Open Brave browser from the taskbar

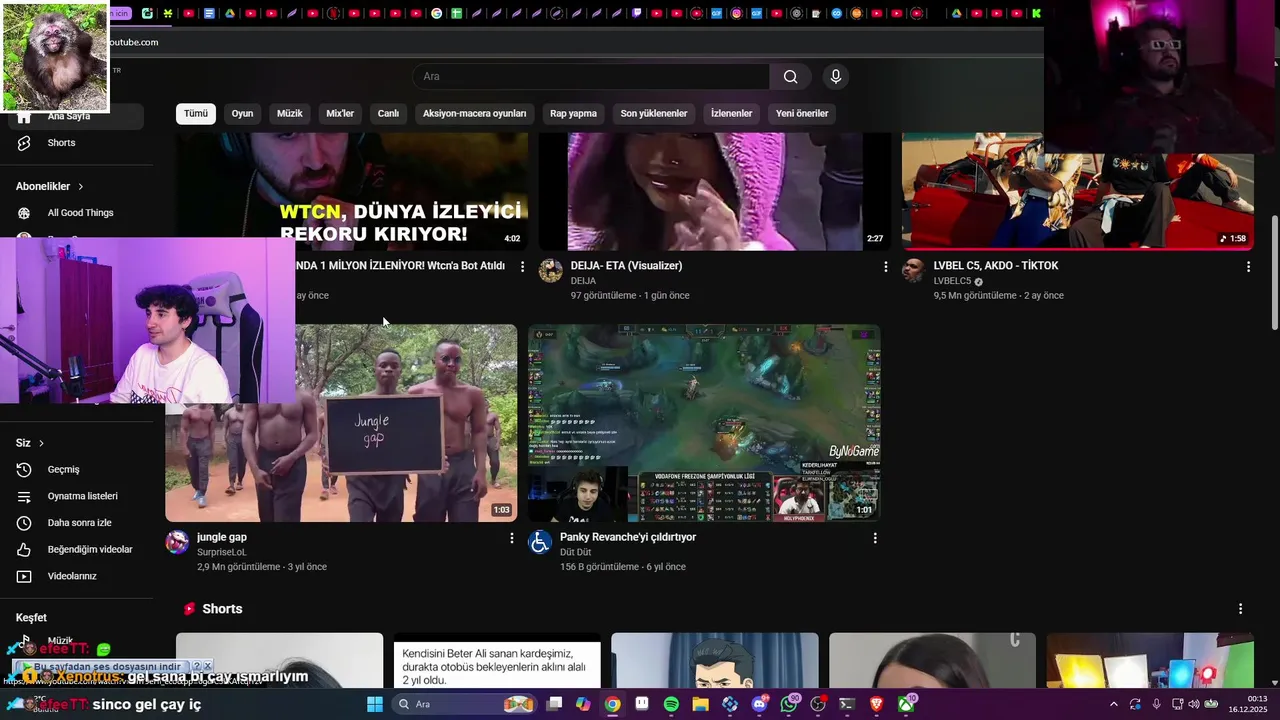pos(877,704)
